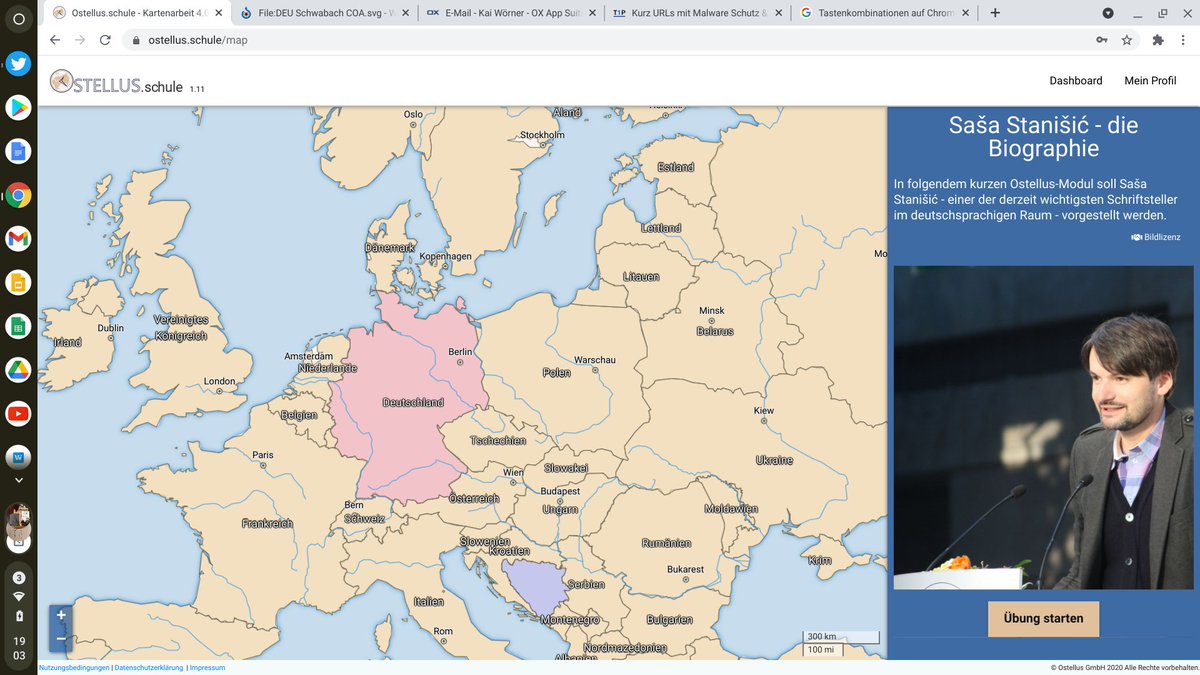Viewport: 1200px width, 675px height.
Task: Click the Ukraine country label
Action: click(774, 460)
